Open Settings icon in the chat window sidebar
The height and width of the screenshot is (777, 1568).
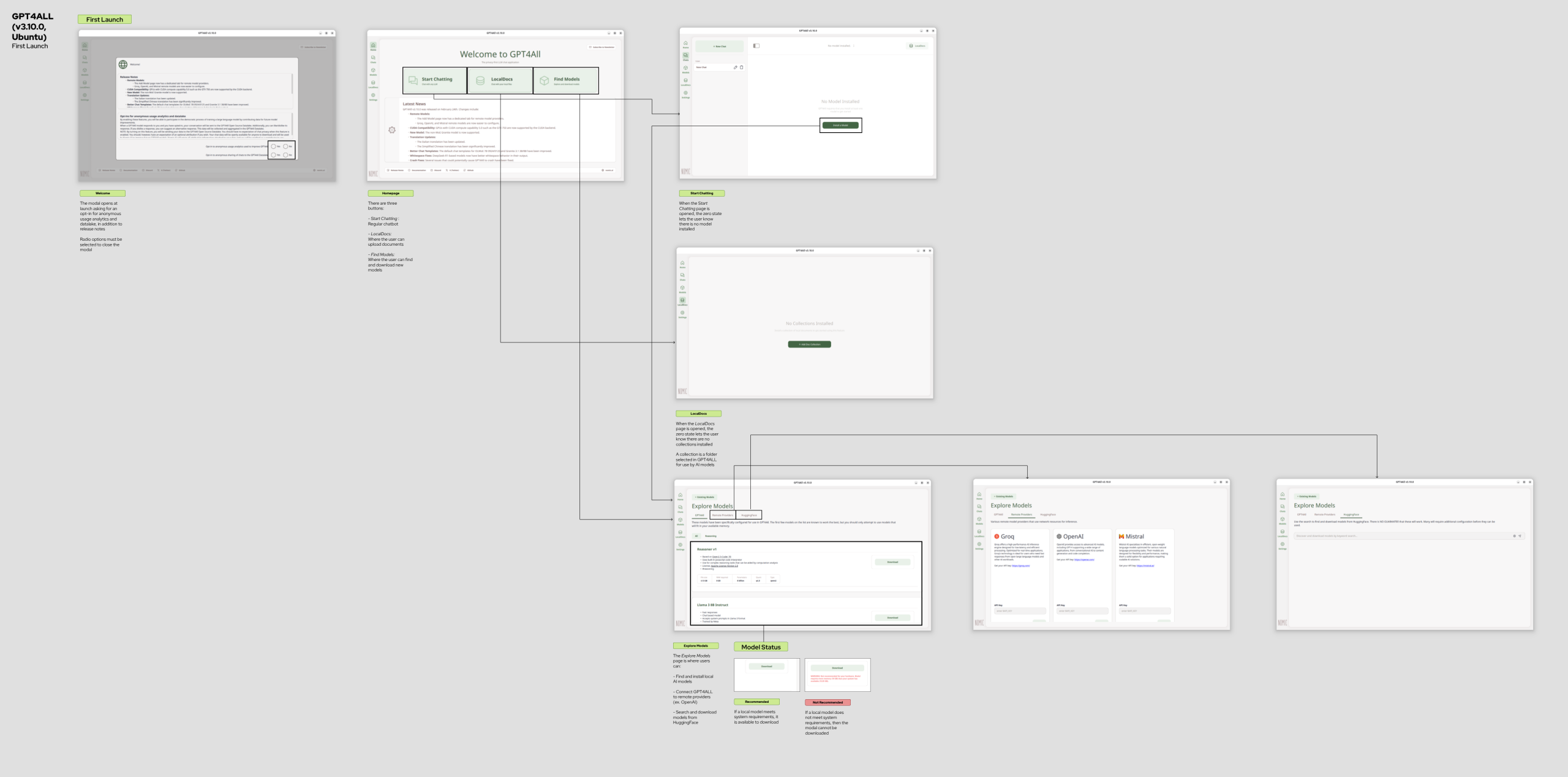coord(685,94)
